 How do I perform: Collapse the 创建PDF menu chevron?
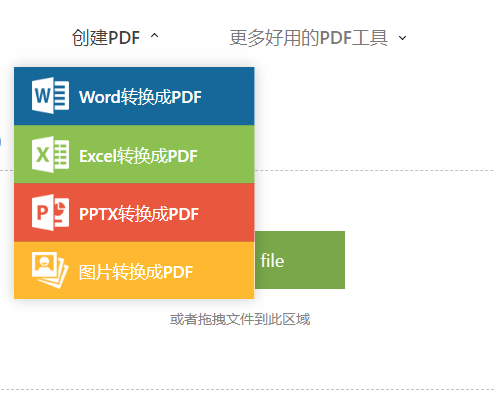point(154,36)
